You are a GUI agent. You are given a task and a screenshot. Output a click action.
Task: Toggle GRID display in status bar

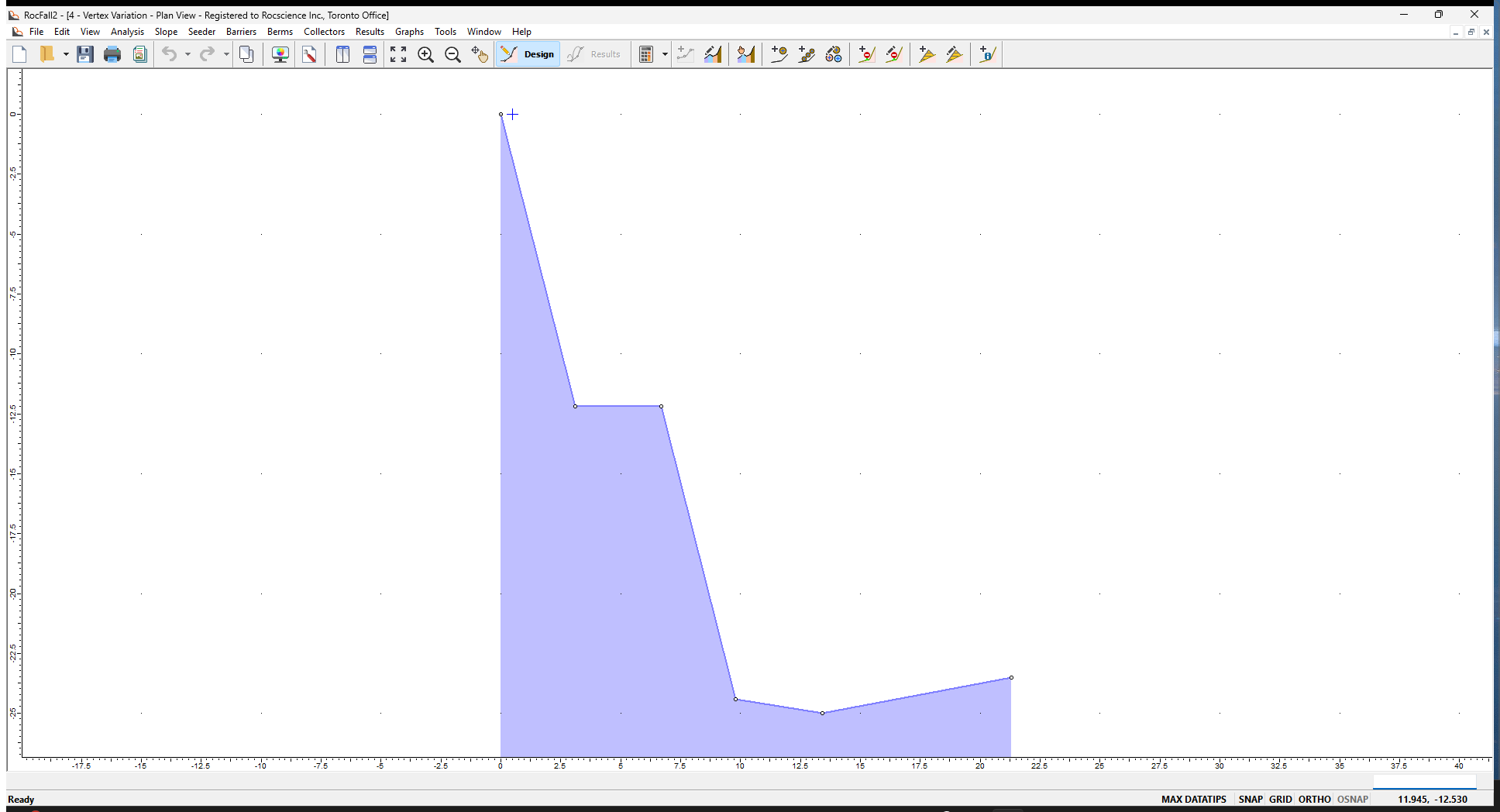coord(1280,799)
